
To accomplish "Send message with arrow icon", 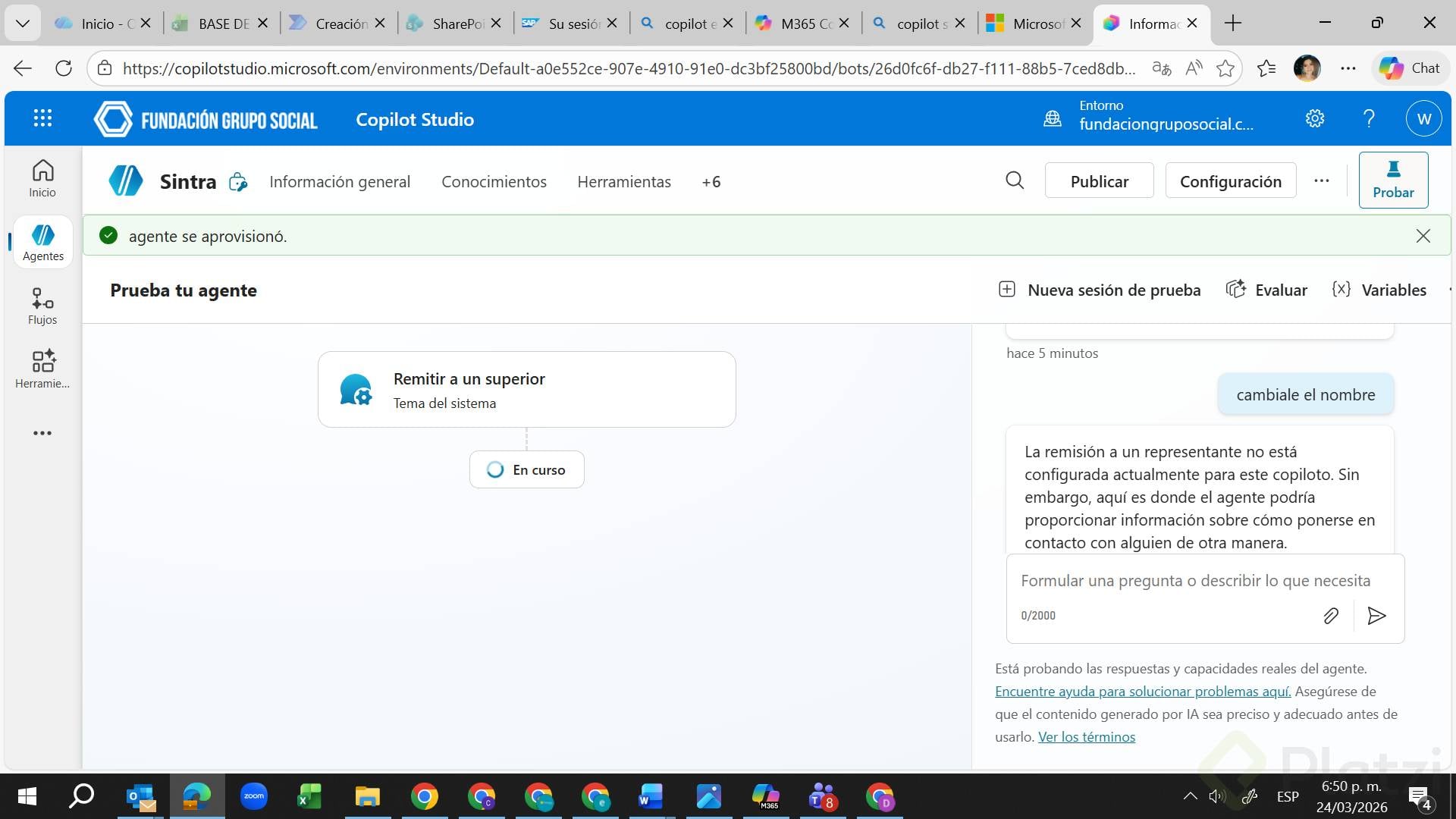I will click(x=1376, y=616).
